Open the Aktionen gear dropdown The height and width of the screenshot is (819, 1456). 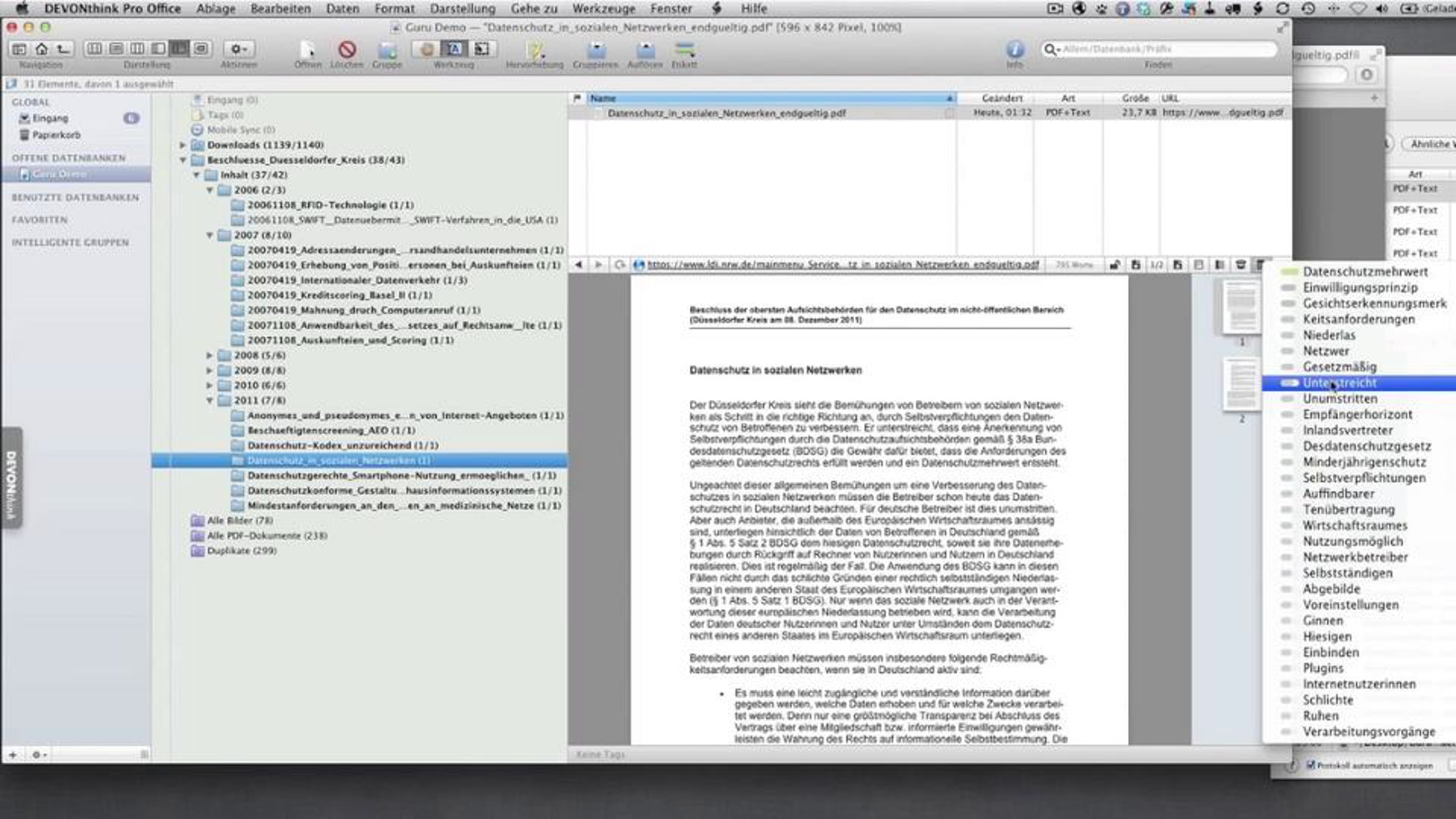click(238, 49)
